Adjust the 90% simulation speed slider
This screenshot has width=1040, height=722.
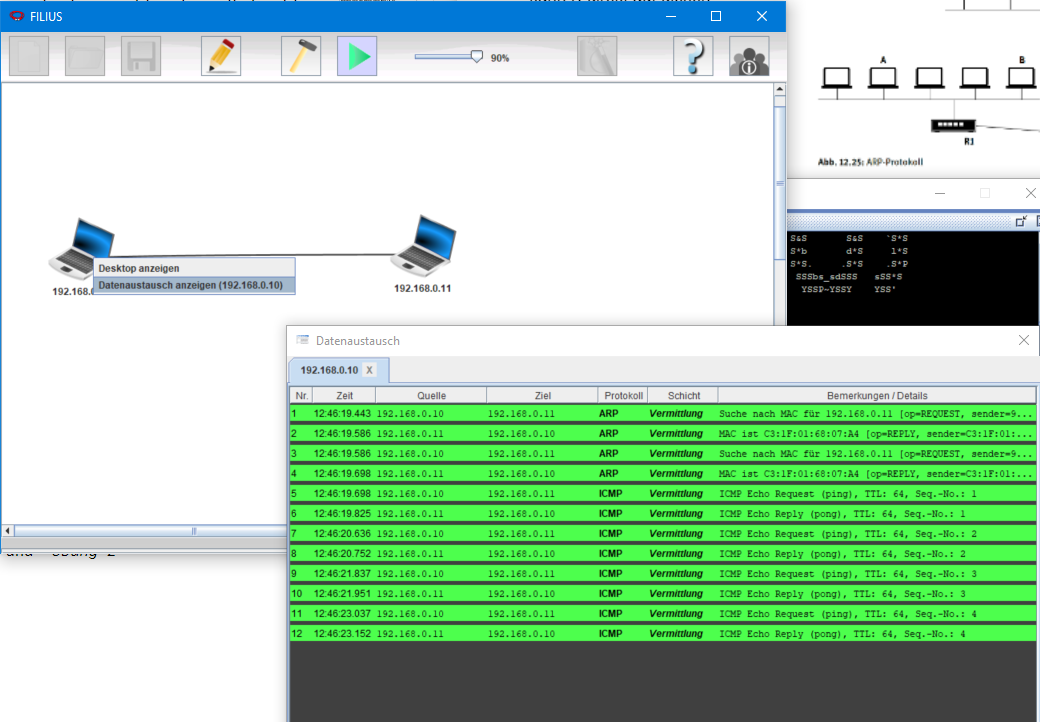tap(476, 57)
